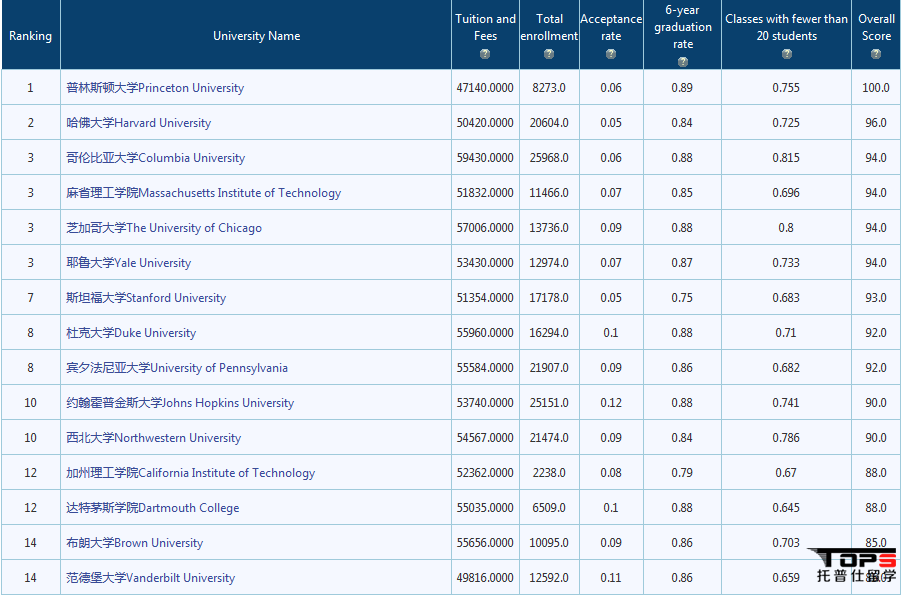The image size is (901, 595).
Task: Open Johns Hopkins University link
Action: pos(180,403)
